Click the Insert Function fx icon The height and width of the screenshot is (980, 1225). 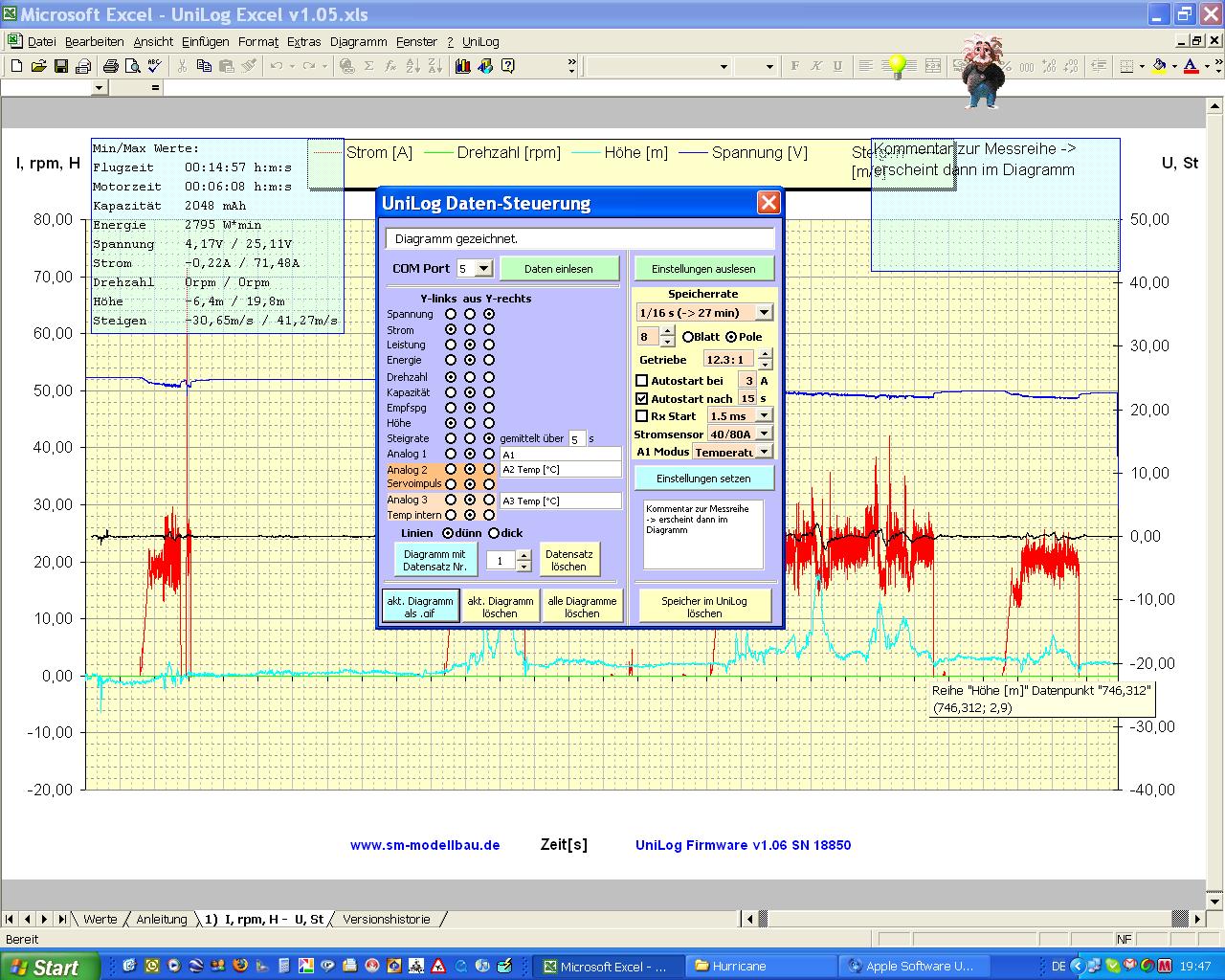coord(390,66)
